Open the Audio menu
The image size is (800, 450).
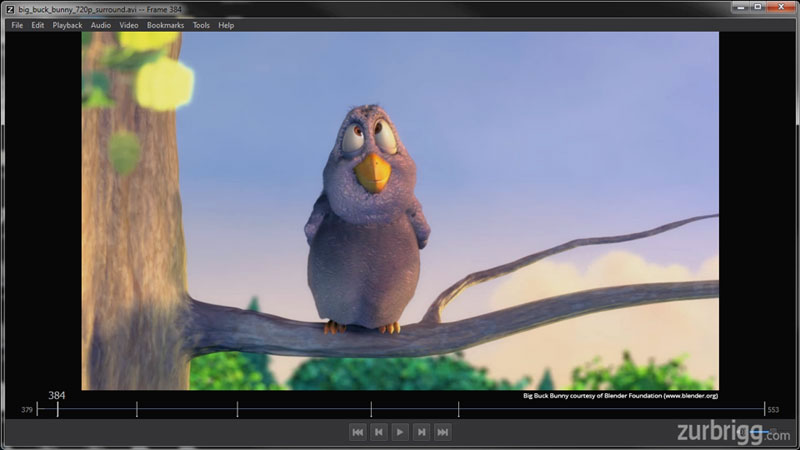pyautogui.click(x=101, y=25)
